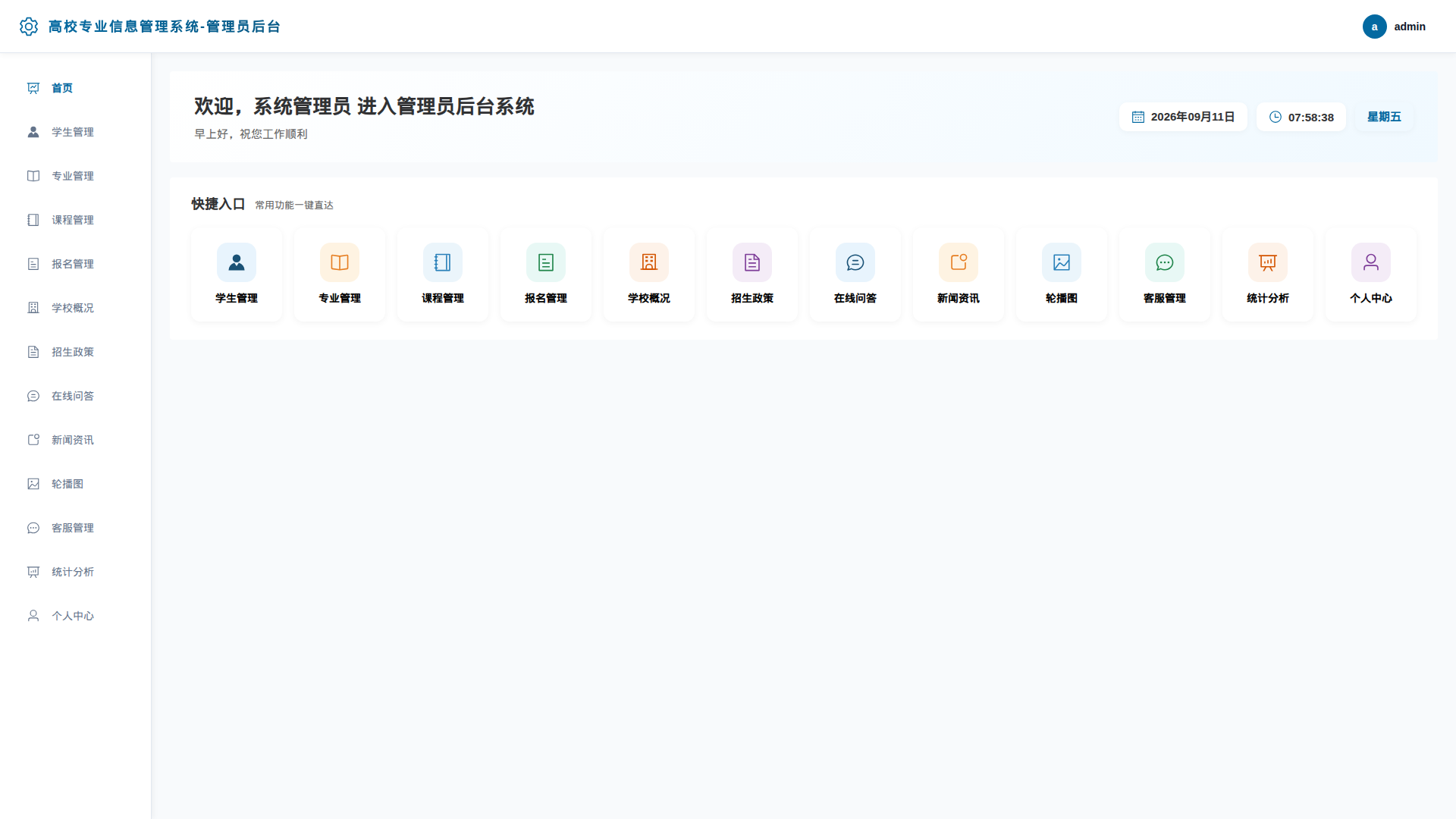Click 学生管理 quick-entry card icon

237,262
